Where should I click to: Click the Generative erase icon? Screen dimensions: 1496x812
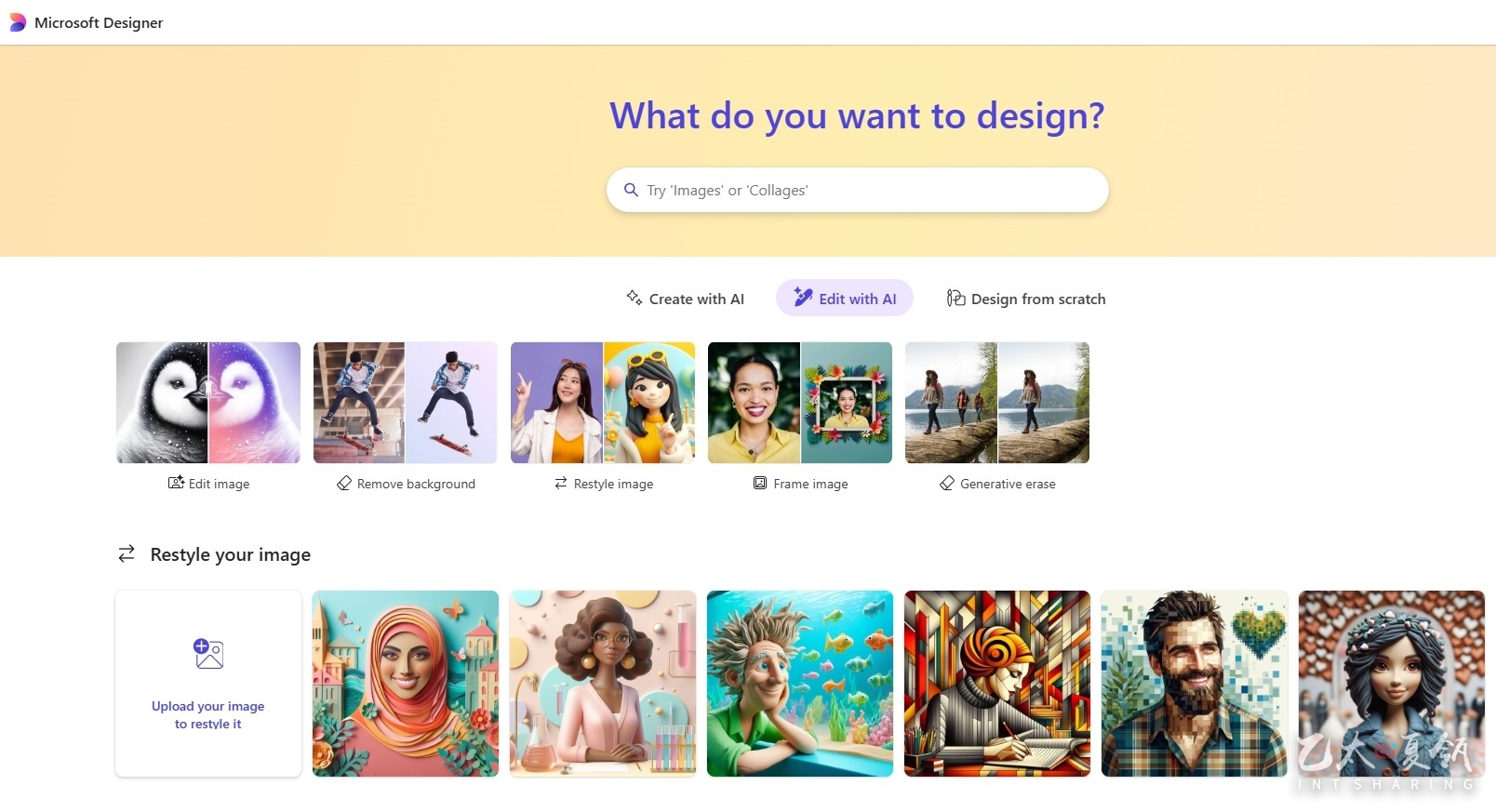tap(947, 483)
